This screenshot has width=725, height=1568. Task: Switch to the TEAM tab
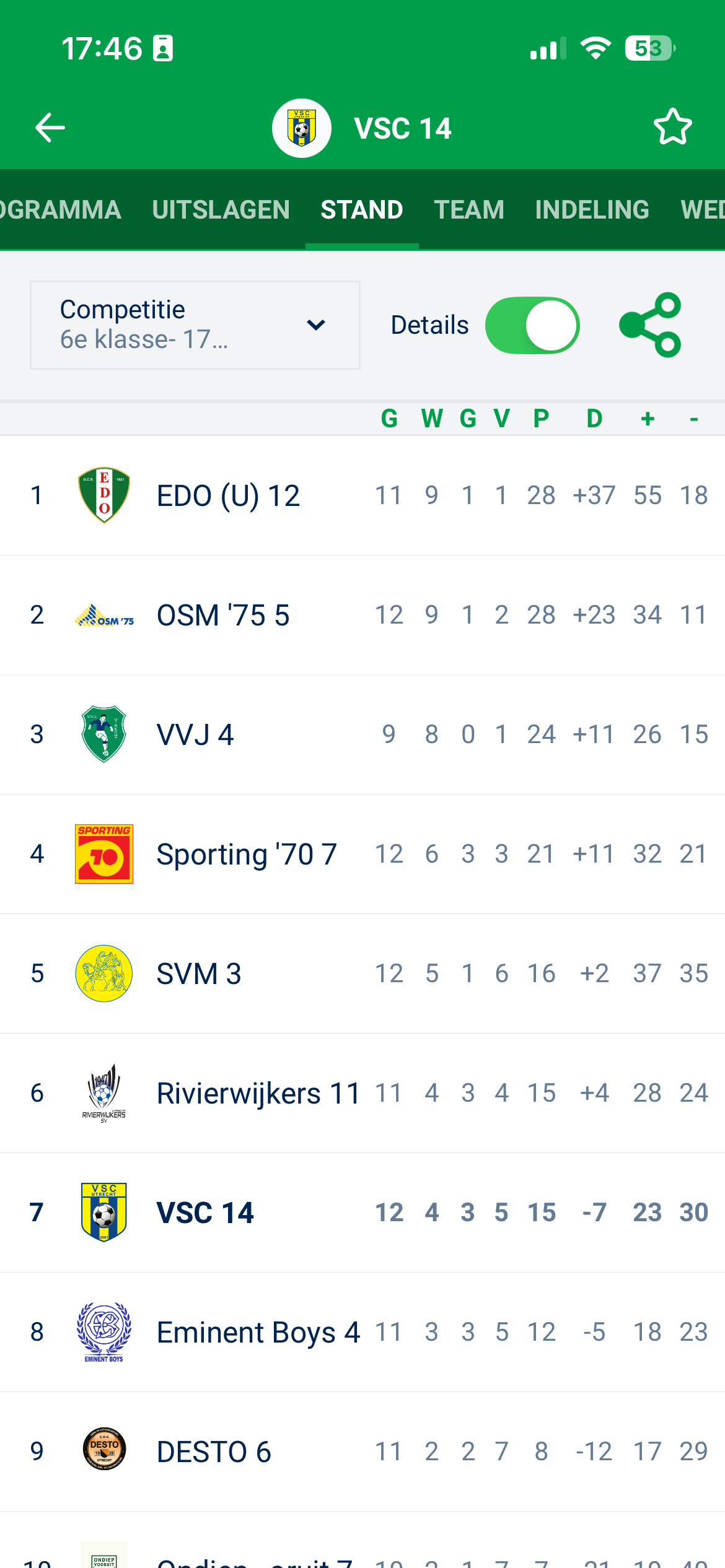469,209
